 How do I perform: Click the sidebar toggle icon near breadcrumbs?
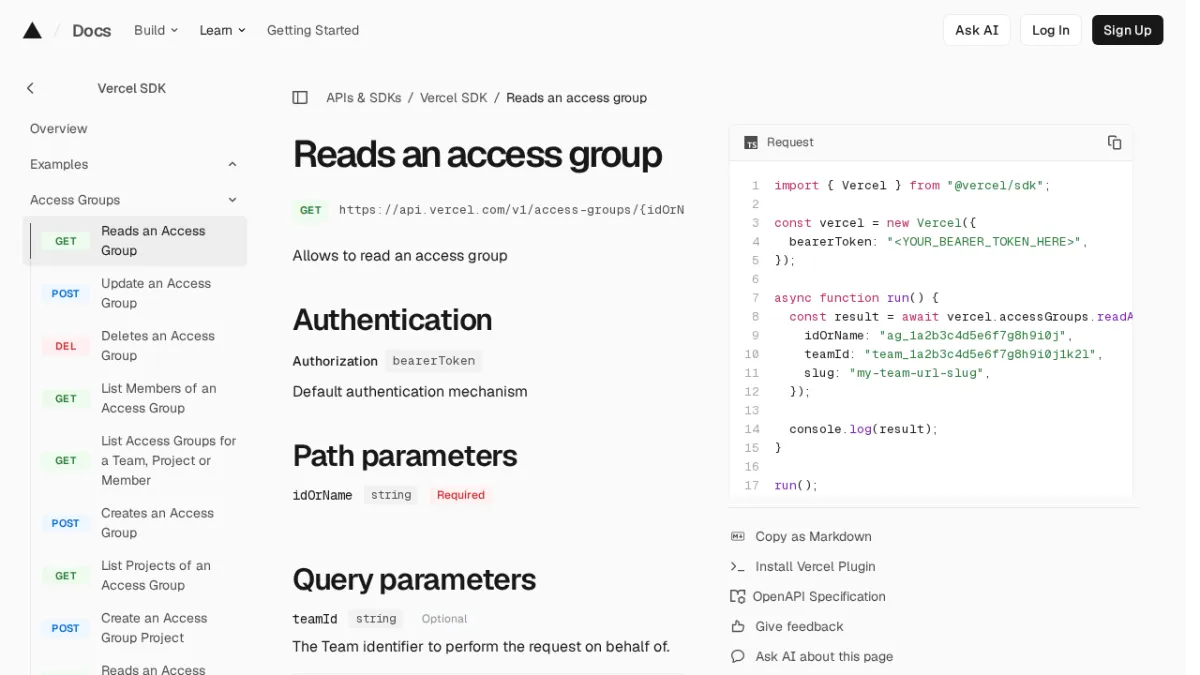pos(300,98)
